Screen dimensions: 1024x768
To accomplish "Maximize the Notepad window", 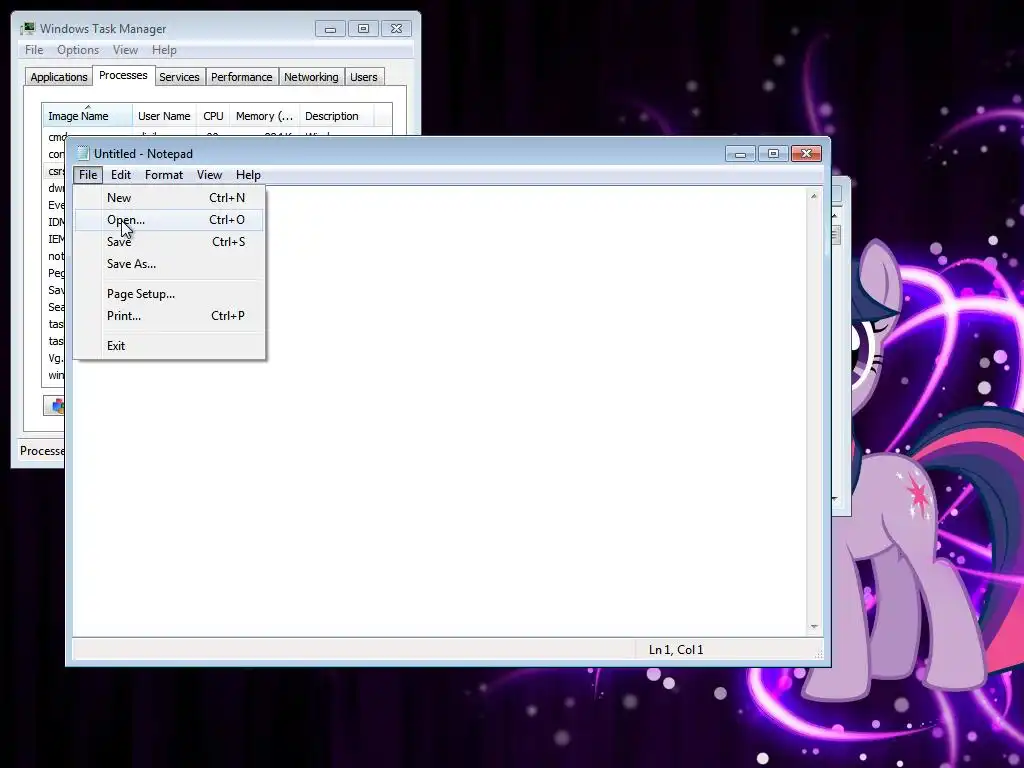I will pyautogui.click(x=773, y=154).
